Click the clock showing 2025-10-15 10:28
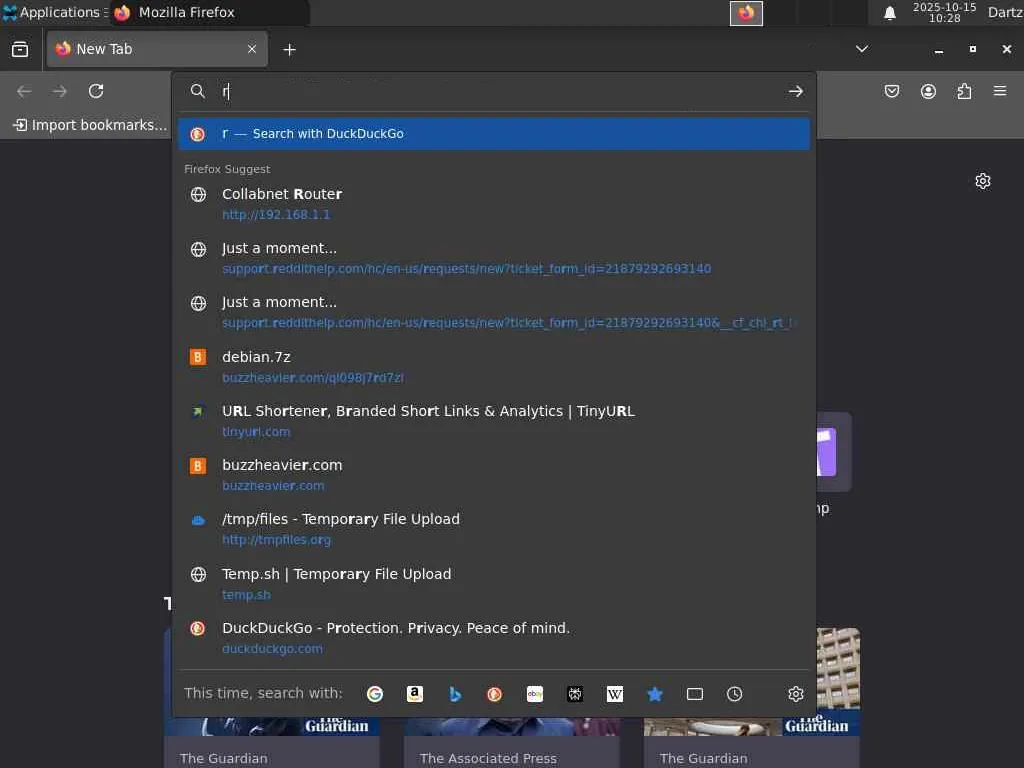Screen dimensions: 1024x768 tap(944, 12)
